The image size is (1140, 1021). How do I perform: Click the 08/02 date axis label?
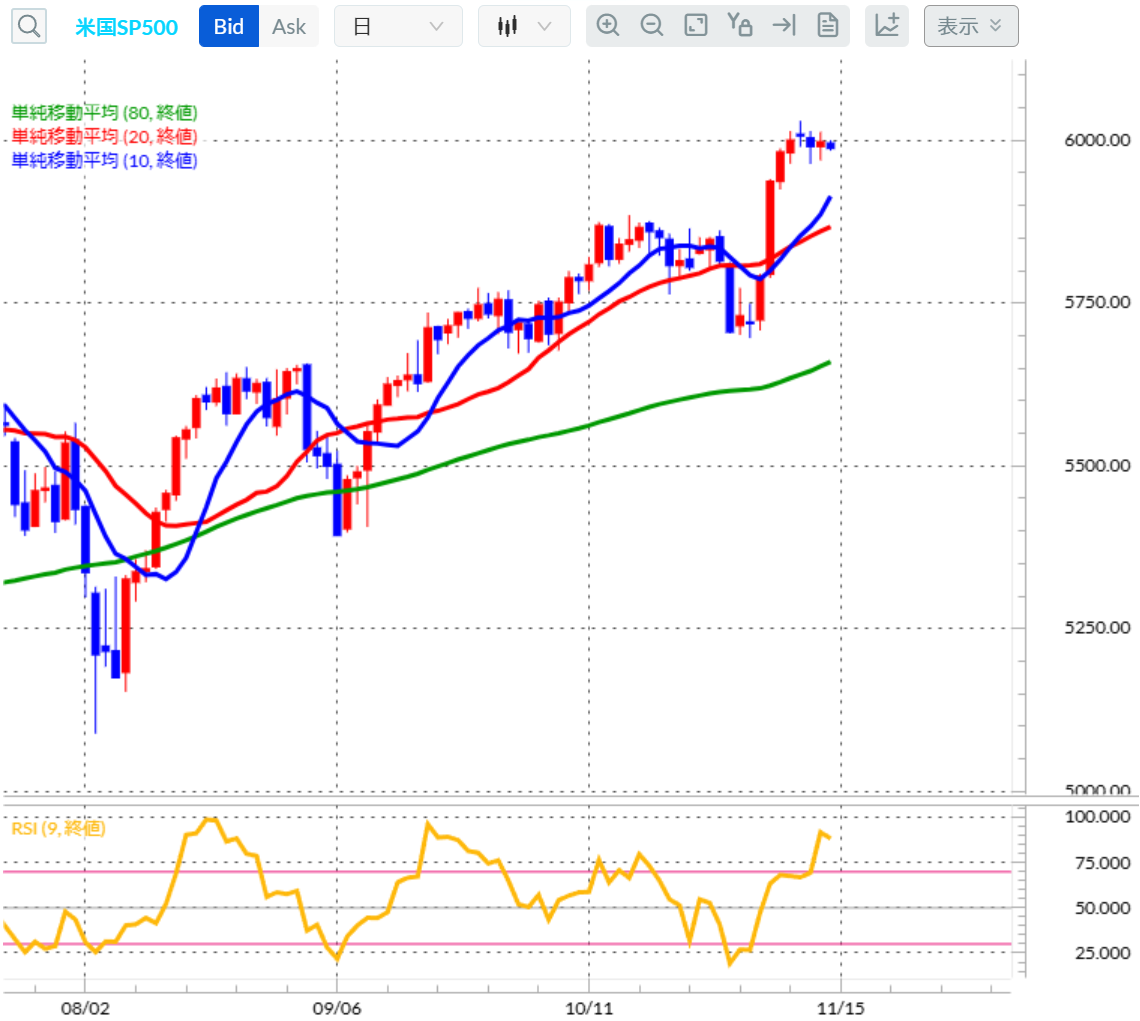pos(85,1009)
